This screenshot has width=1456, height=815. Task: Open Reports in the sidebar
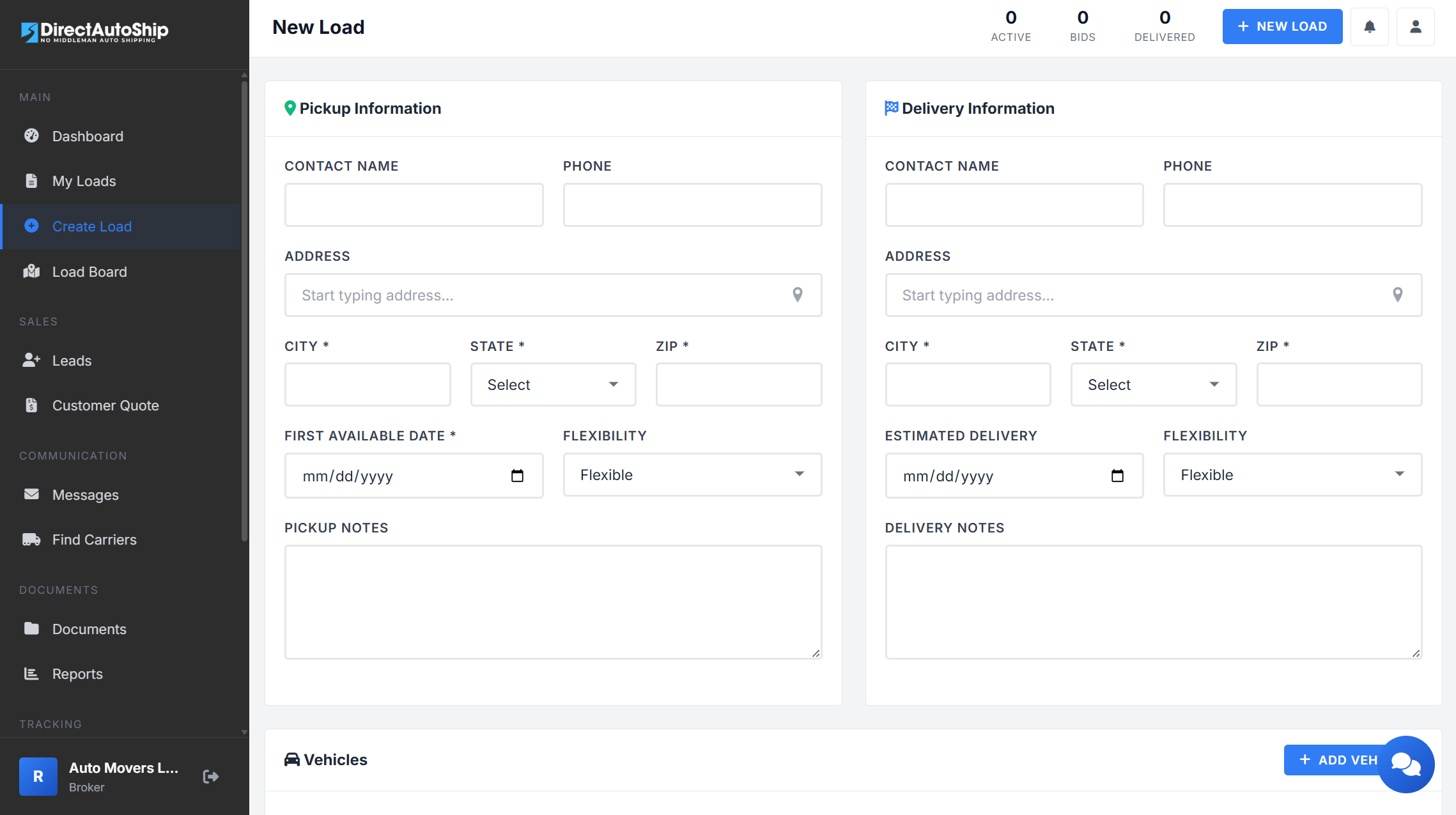pos(121,674)
